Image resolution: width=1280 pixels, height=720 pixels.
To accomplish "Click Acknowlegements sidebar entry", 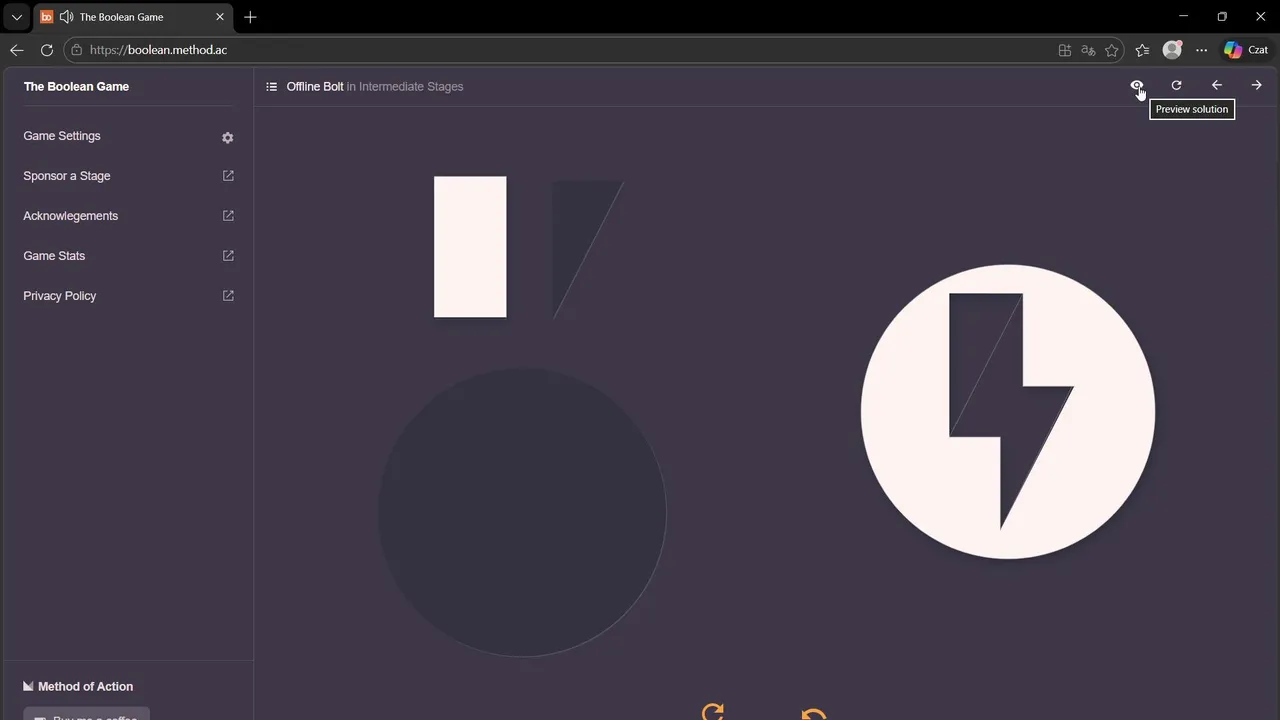I will click(71, 216).
